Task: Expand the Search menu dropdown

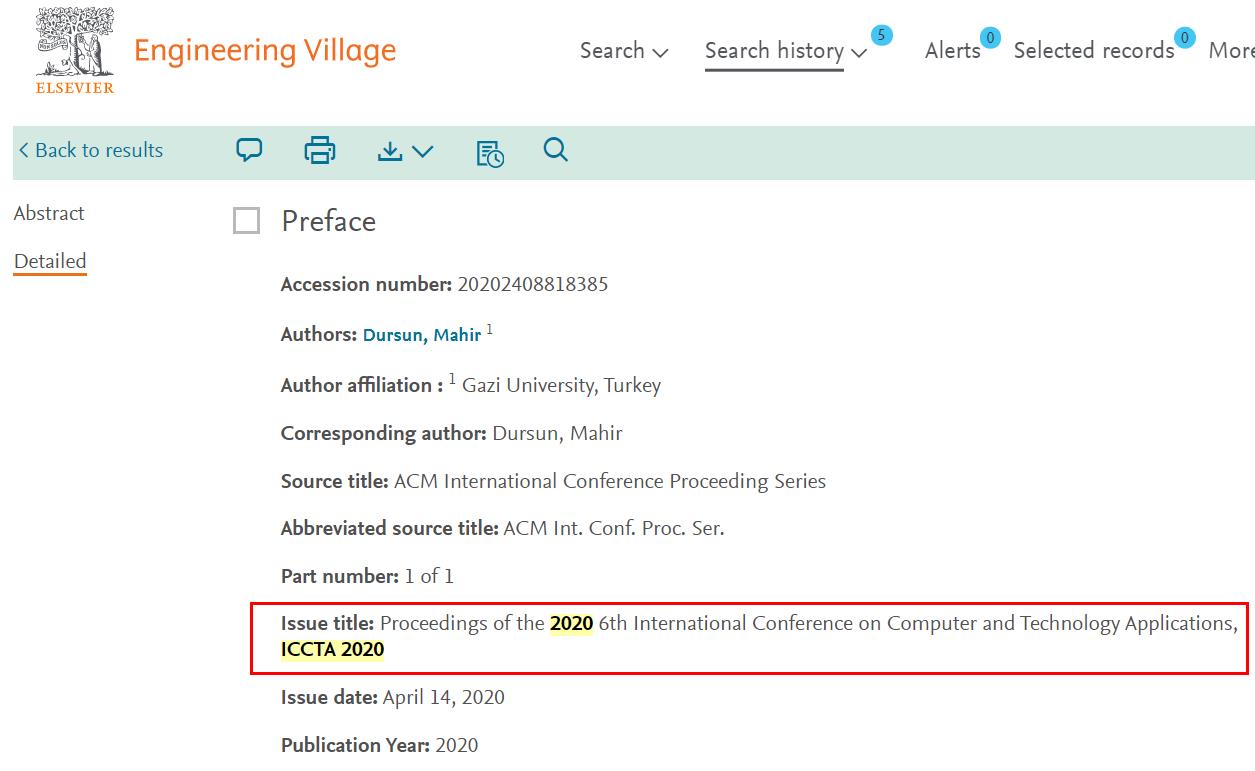Action: click(x=624, y=51)
